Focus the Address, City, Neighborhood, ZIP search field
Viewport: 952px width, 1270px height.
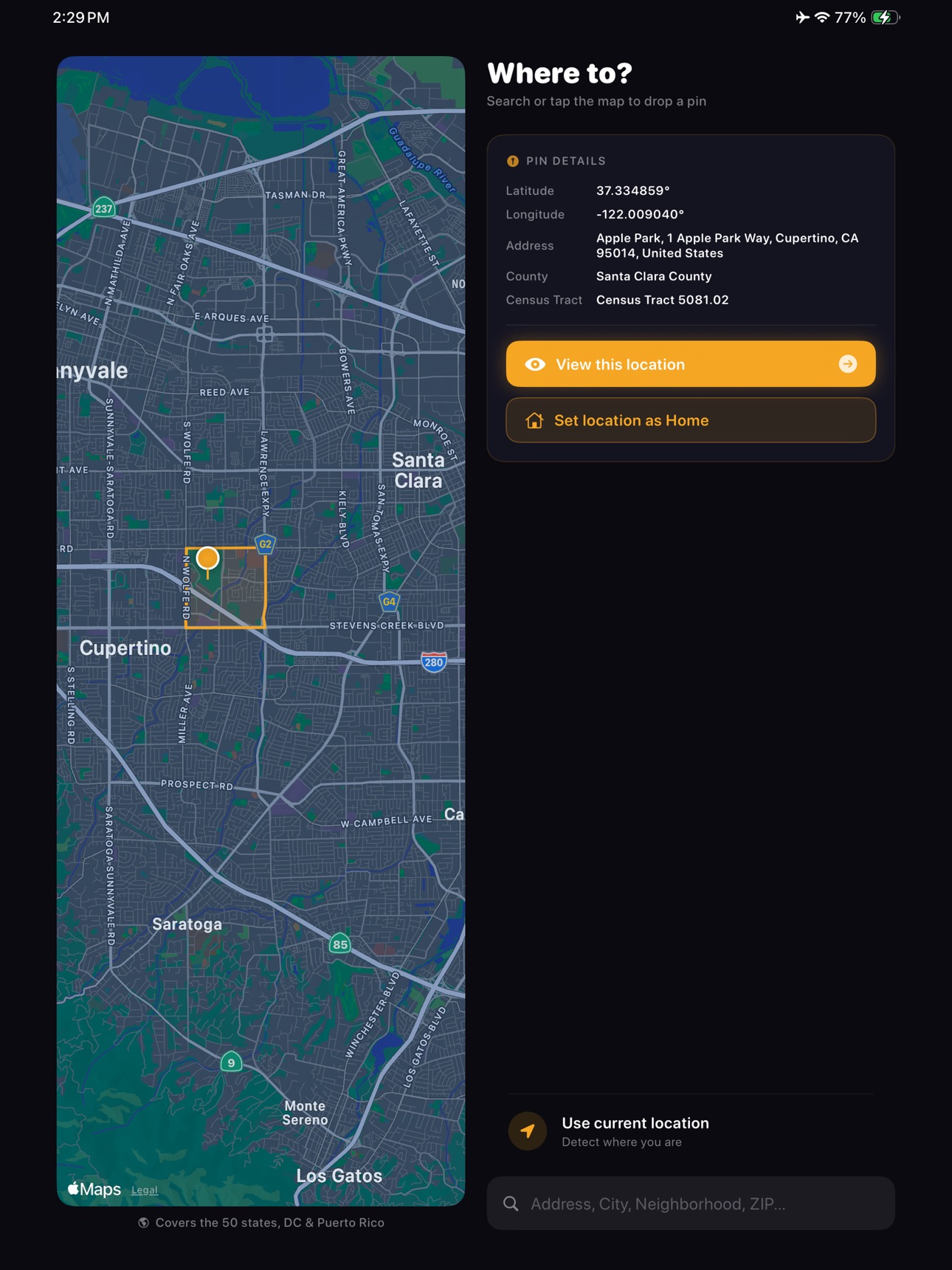[x=691, y=1204]
